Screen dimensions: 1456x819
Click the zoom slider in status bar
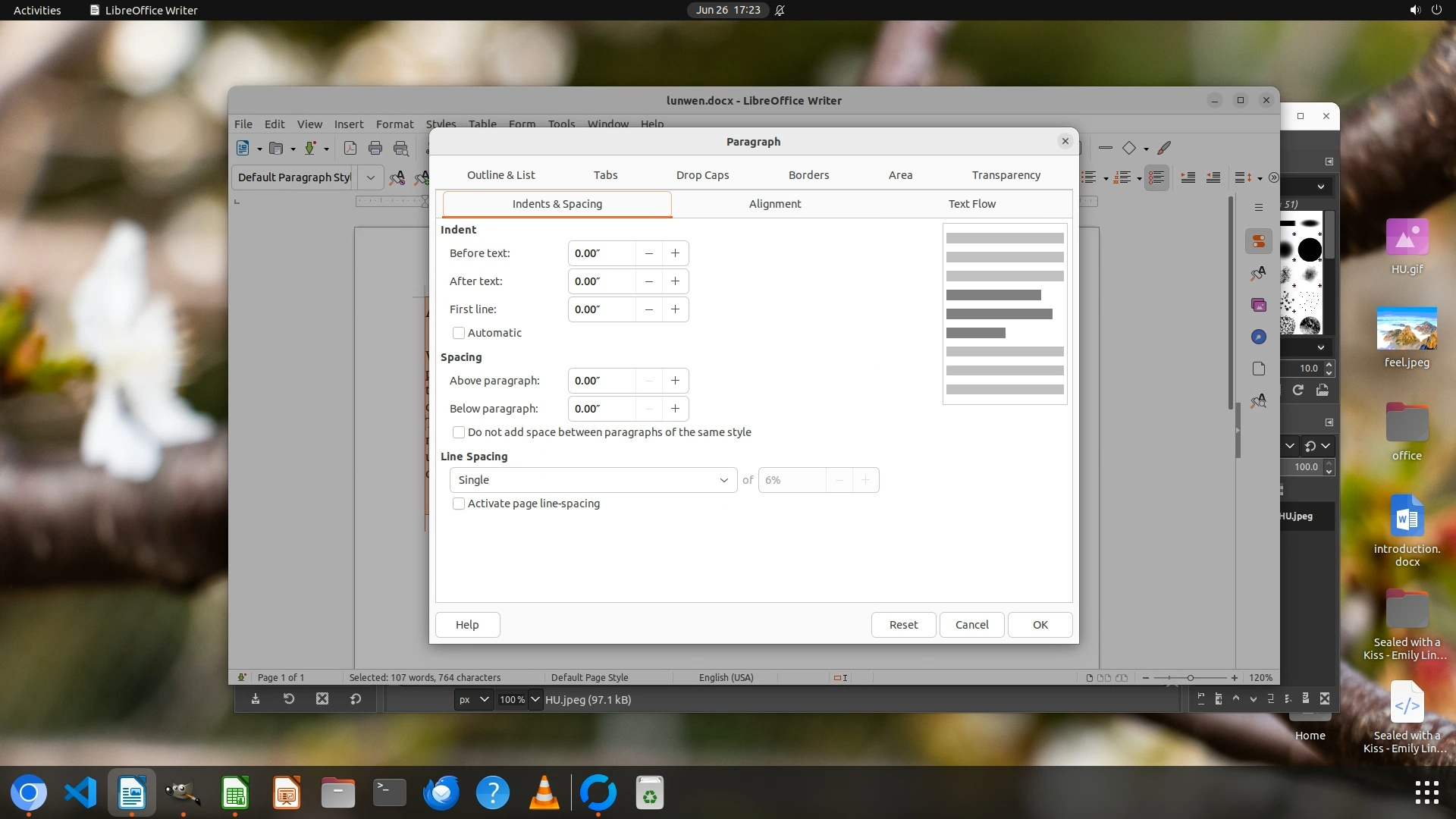tap(1190, 677)
